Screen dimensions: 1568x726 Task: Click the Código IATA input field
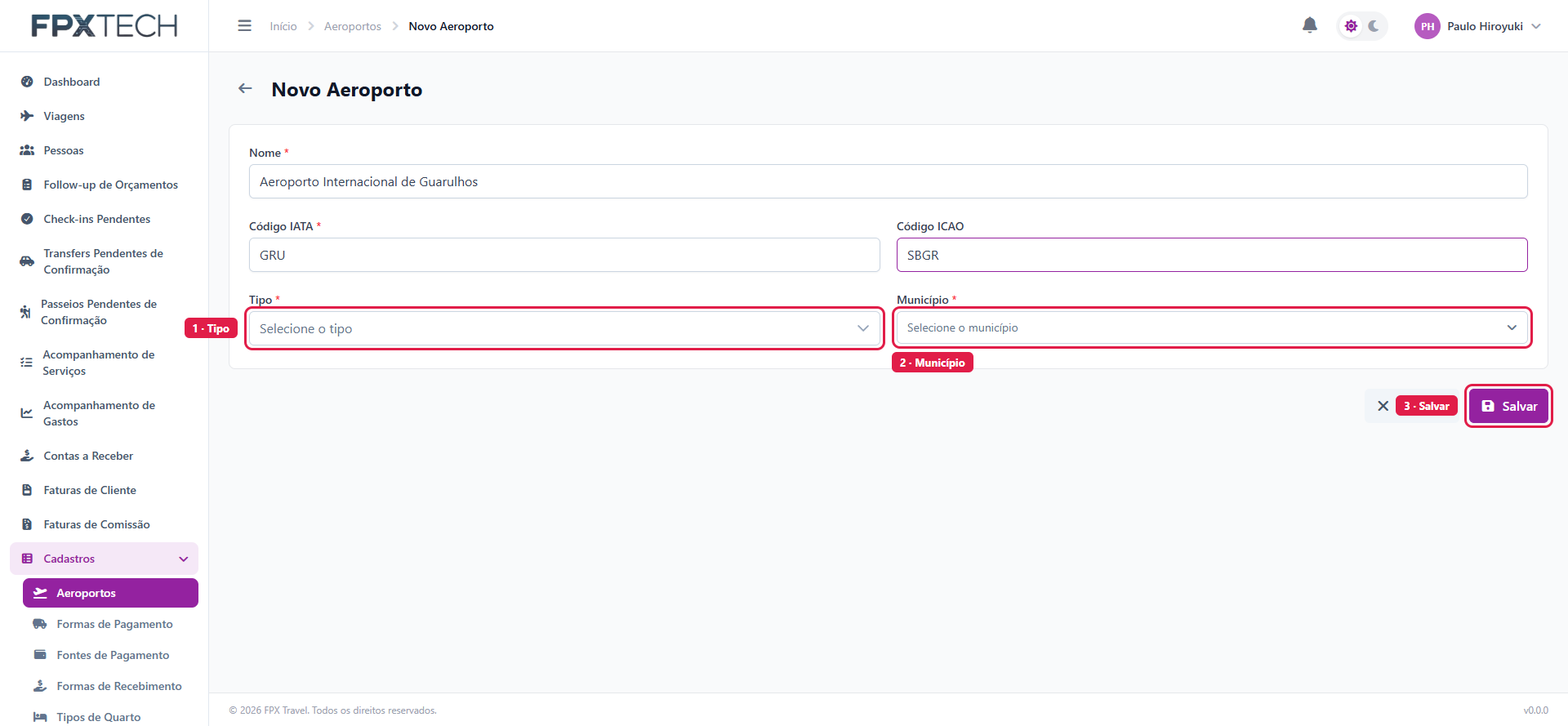(x=564, y=255)
